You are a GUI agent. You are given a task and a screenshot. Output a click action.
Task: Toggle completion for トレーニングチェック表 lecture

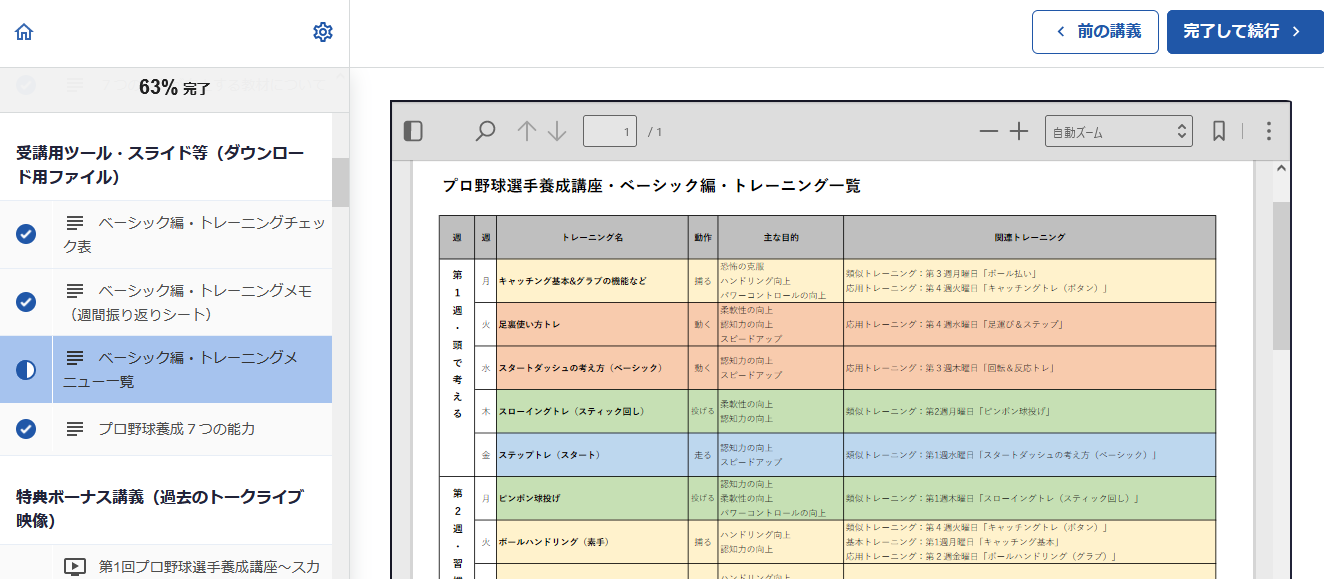(x=26, y=234)
